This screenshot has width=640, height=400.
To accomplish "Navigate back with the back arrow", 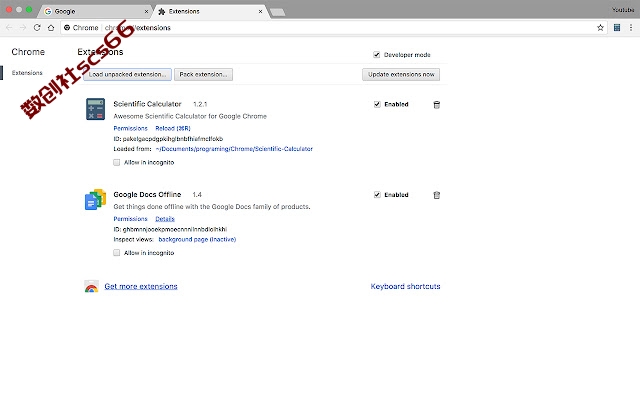I will (9, 28).
